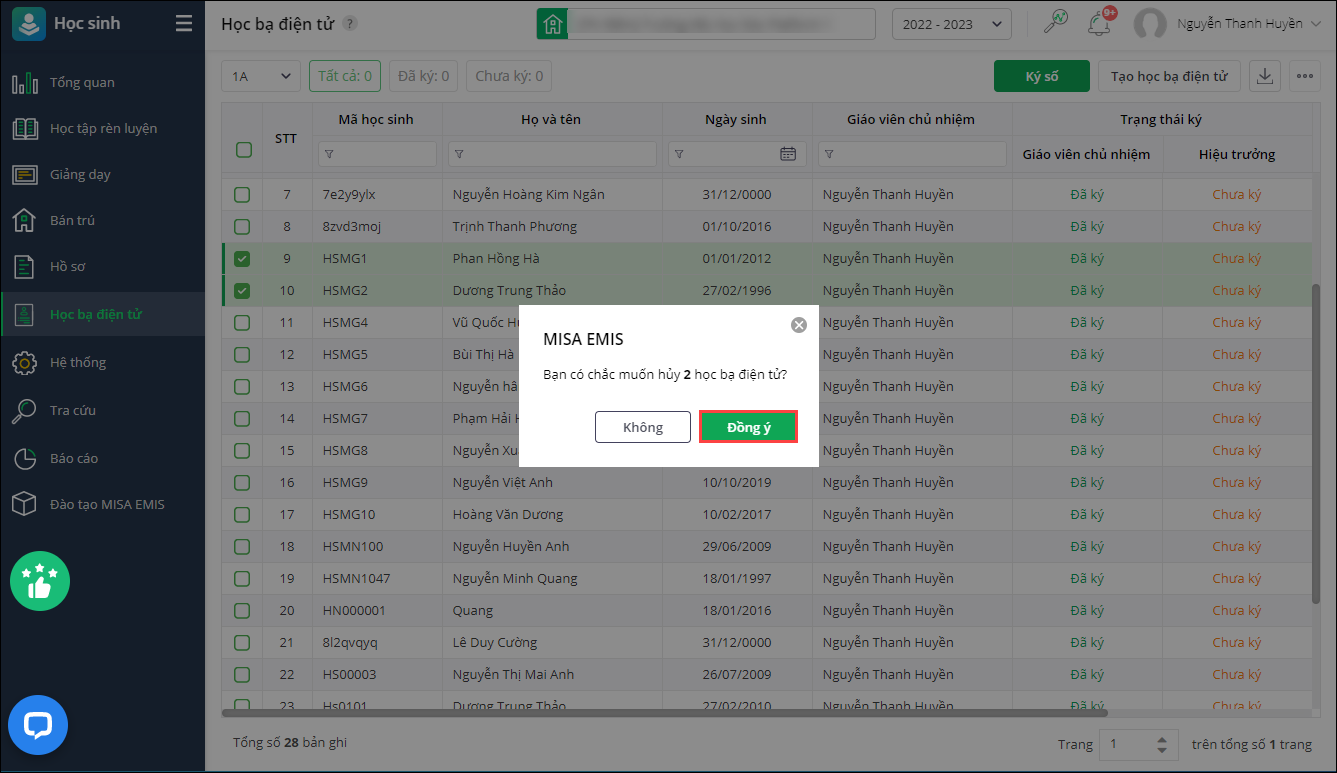Click the name Nguyễn Thị Mai Anh

[x=514, y=675]
